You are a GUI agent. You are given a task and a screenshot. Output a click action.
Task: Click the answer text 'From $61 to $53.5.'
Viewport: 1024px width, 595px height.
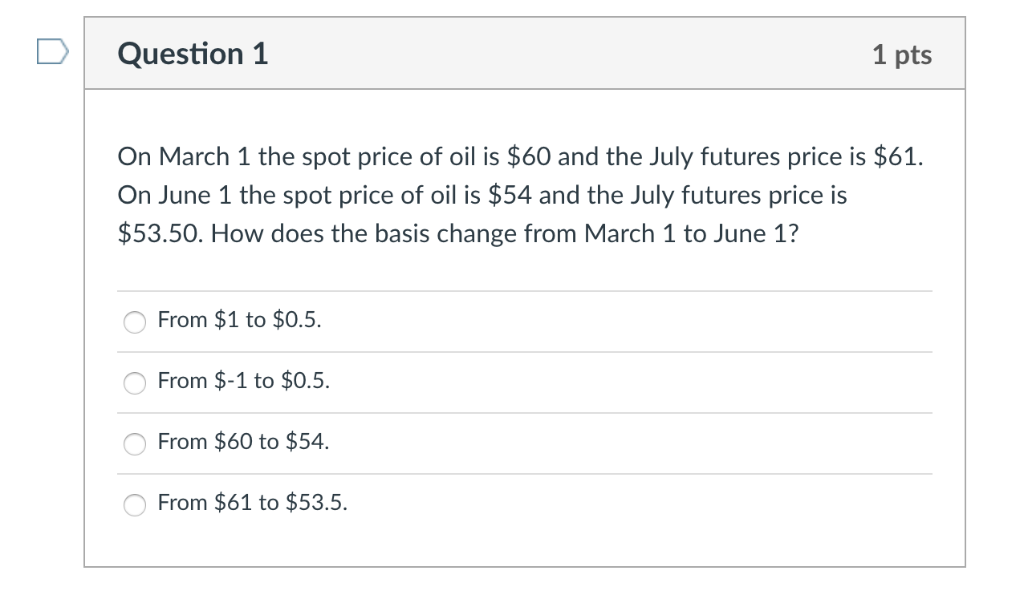point(253,503)
